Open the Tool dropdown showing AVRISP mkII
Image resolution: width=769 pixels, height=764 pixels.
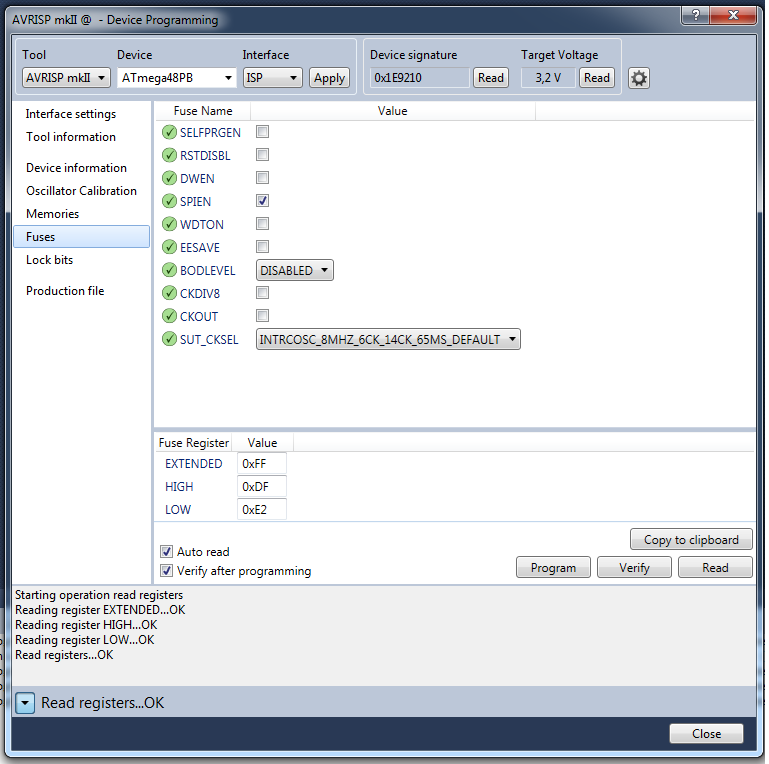pyautogui.click(x=66, y=78)
